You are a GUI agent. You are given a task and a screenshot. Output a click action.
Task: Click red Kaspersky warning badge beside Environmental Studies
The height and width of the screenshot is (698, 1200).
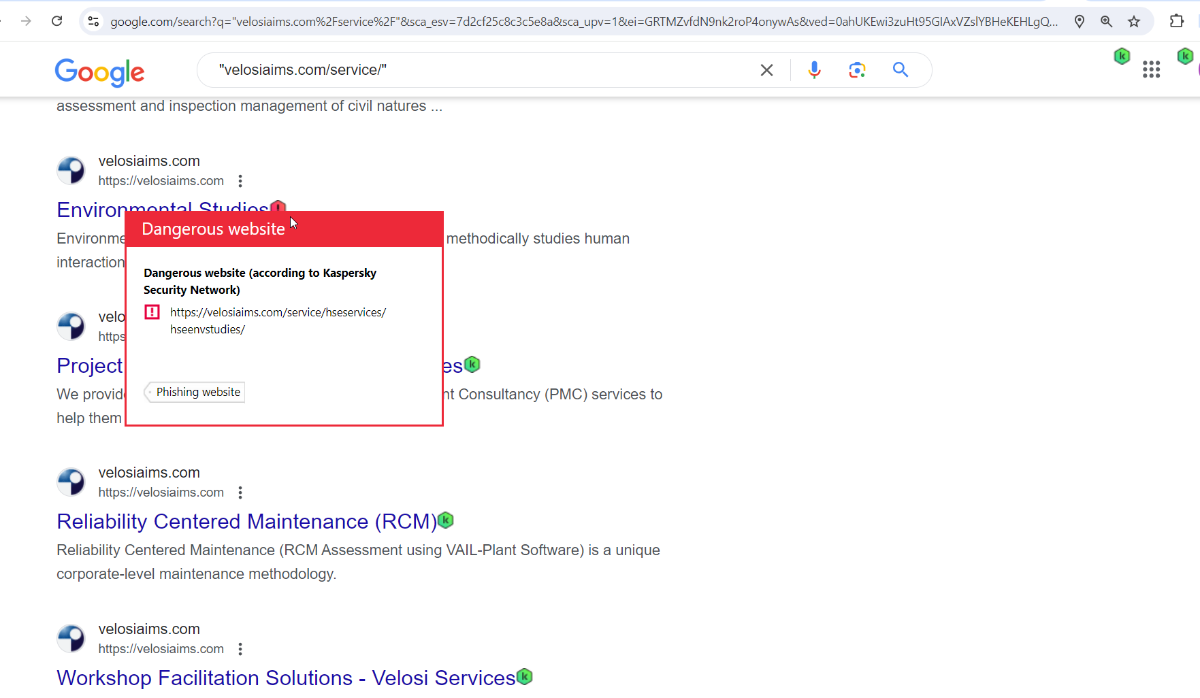[279, 209]
